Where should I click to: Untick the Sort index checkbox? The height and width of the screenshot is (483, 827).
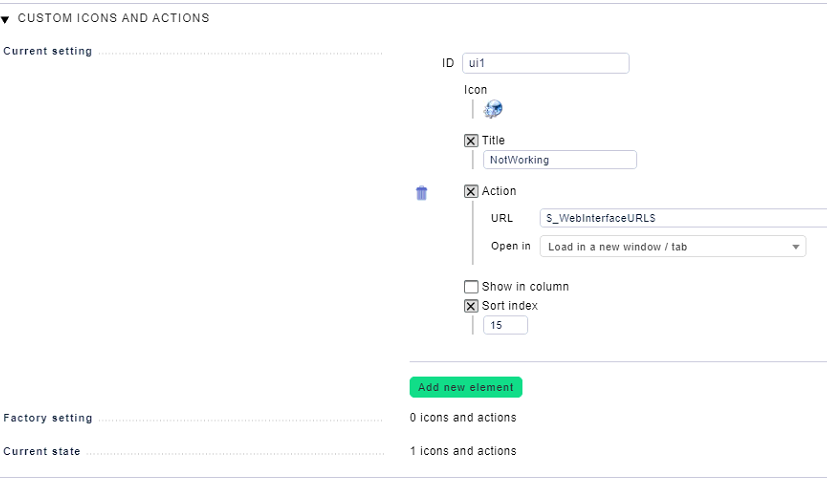pyautogui.click(x=471, y=306)
